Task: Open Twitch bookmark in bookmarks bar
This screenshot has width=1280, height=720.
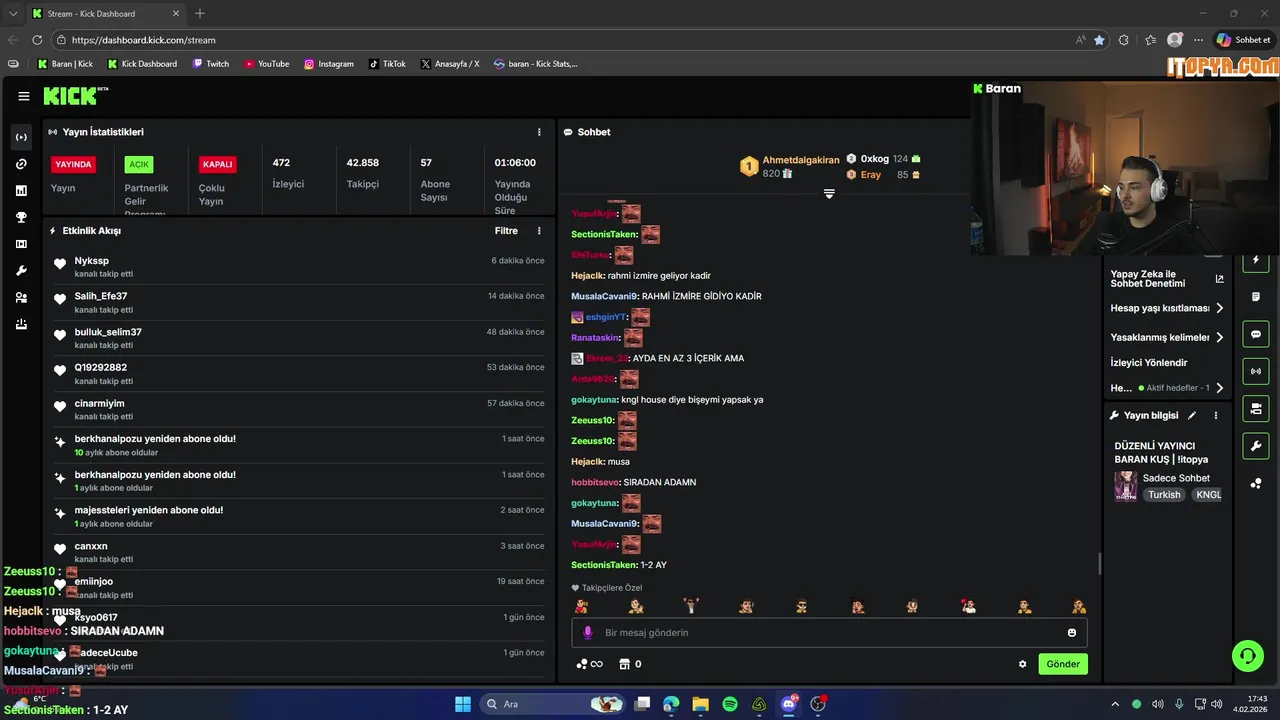Action: click(210, 64)
